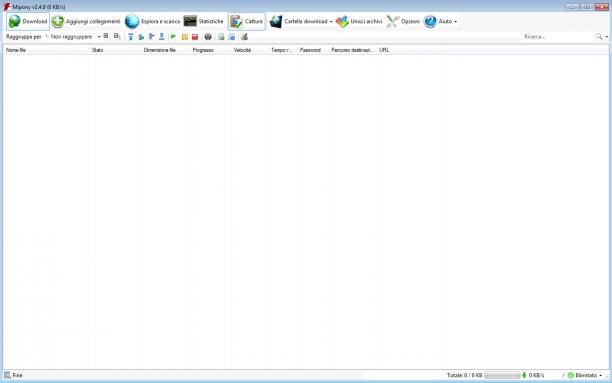612x383 pixels.
Task: Click the green start downloads icon
Action: pyautogui.click(x=173, y=37)
